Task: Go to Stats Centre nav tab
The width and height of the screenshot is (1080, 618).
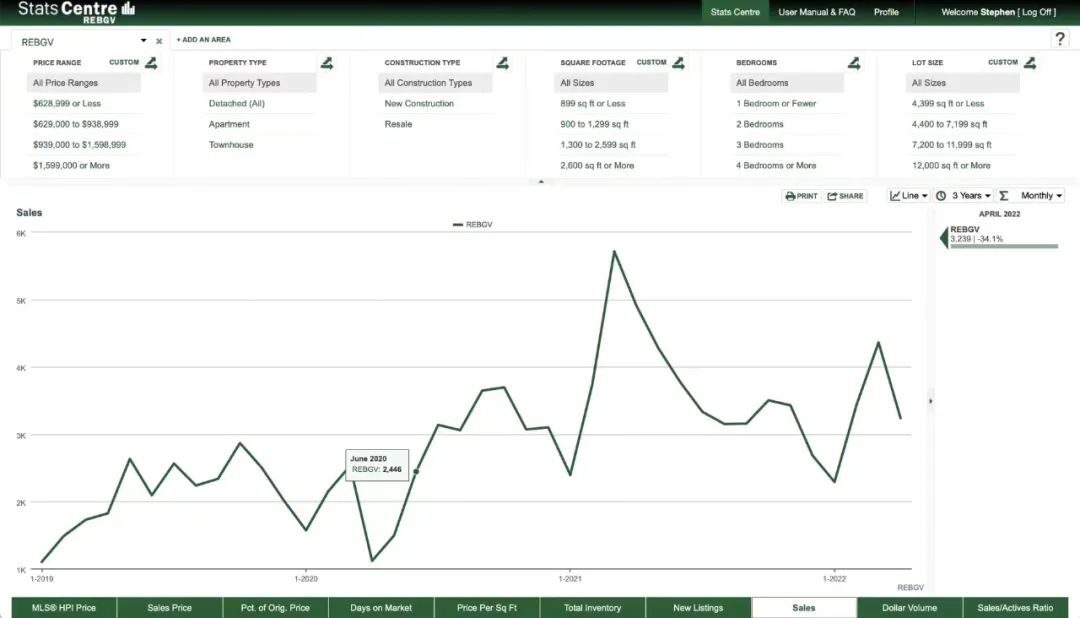Action: point(735,12)
